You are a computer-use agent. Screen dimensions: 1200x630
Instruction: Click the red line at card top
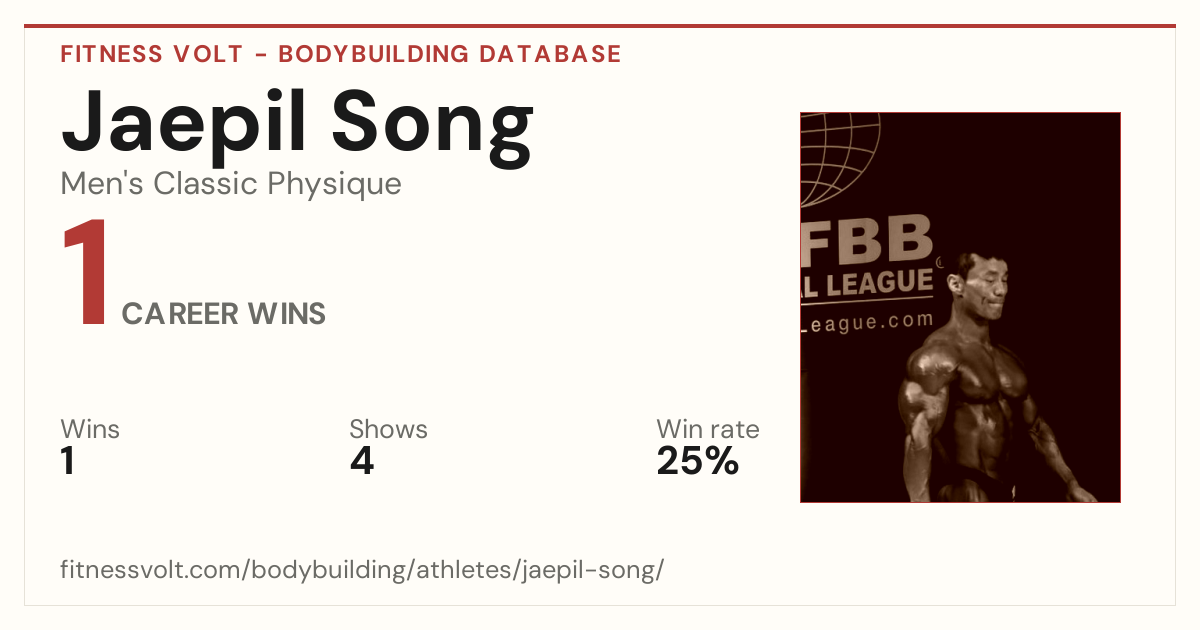point(600,26)
